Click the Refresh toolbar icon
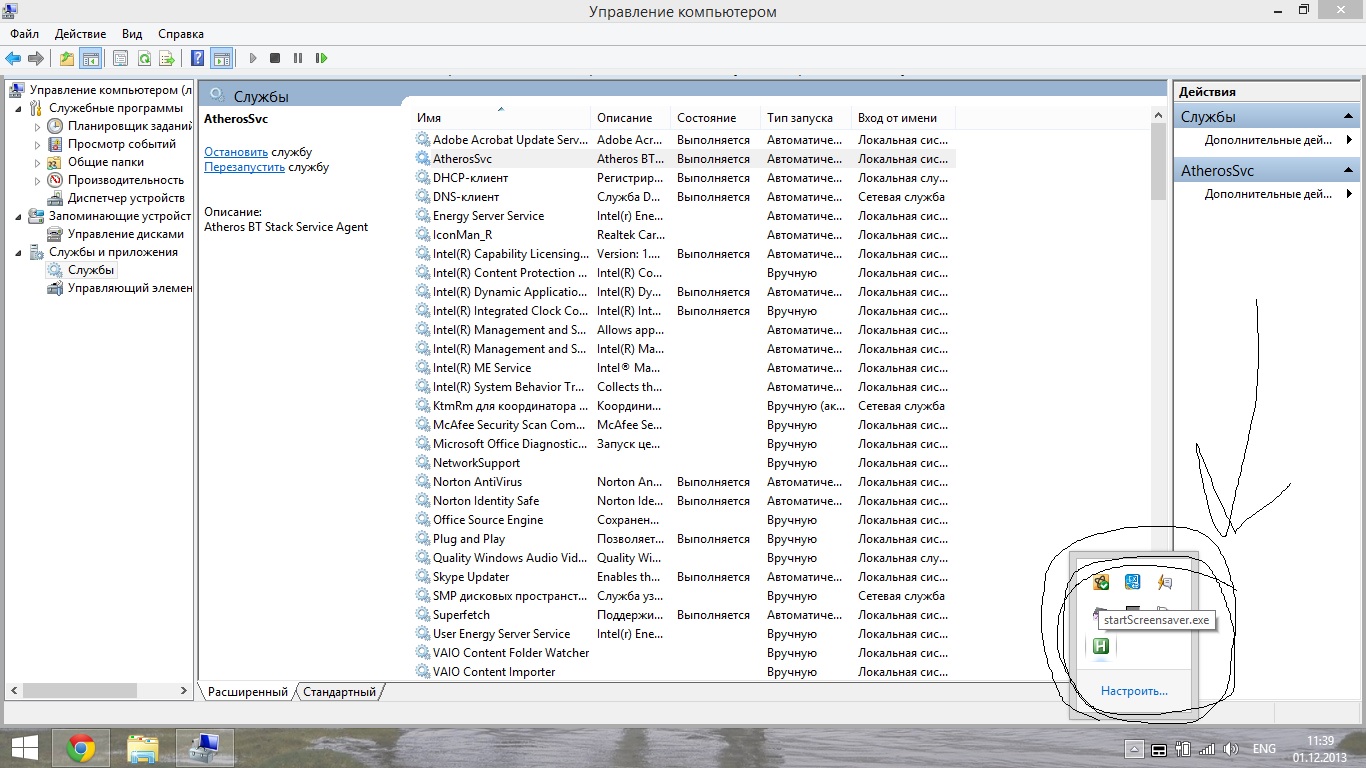 [x=144, y=58]
